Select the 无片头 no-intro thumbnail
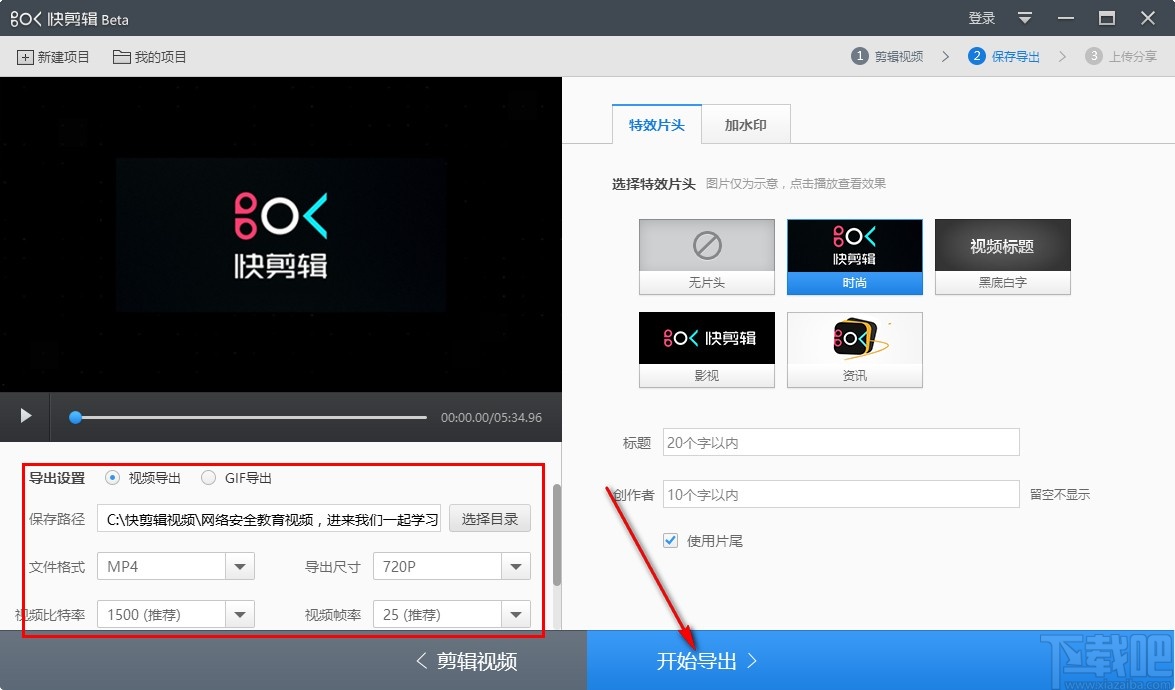1175x690 pixels. (x=707, y=256)
